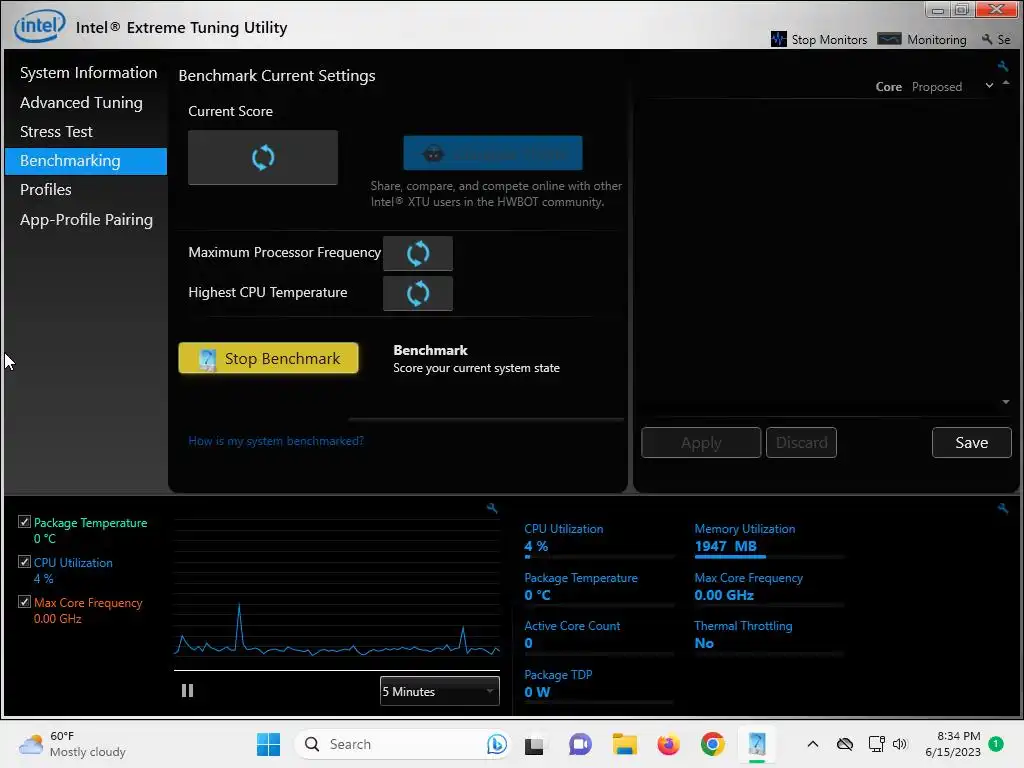Click the Highest CPU Temperature refresh icon

coord(417,293)
